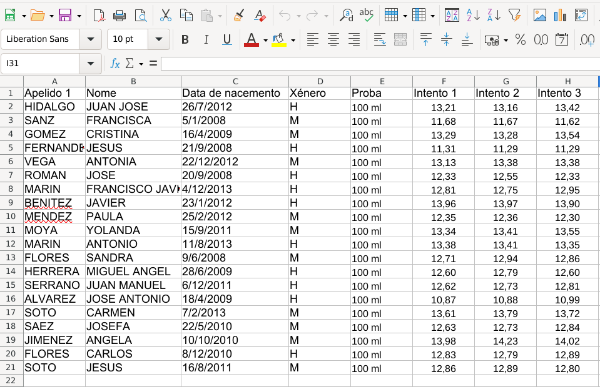Align text to the left
This screenshot has width=600, height=387.
(x=313, y=39)
